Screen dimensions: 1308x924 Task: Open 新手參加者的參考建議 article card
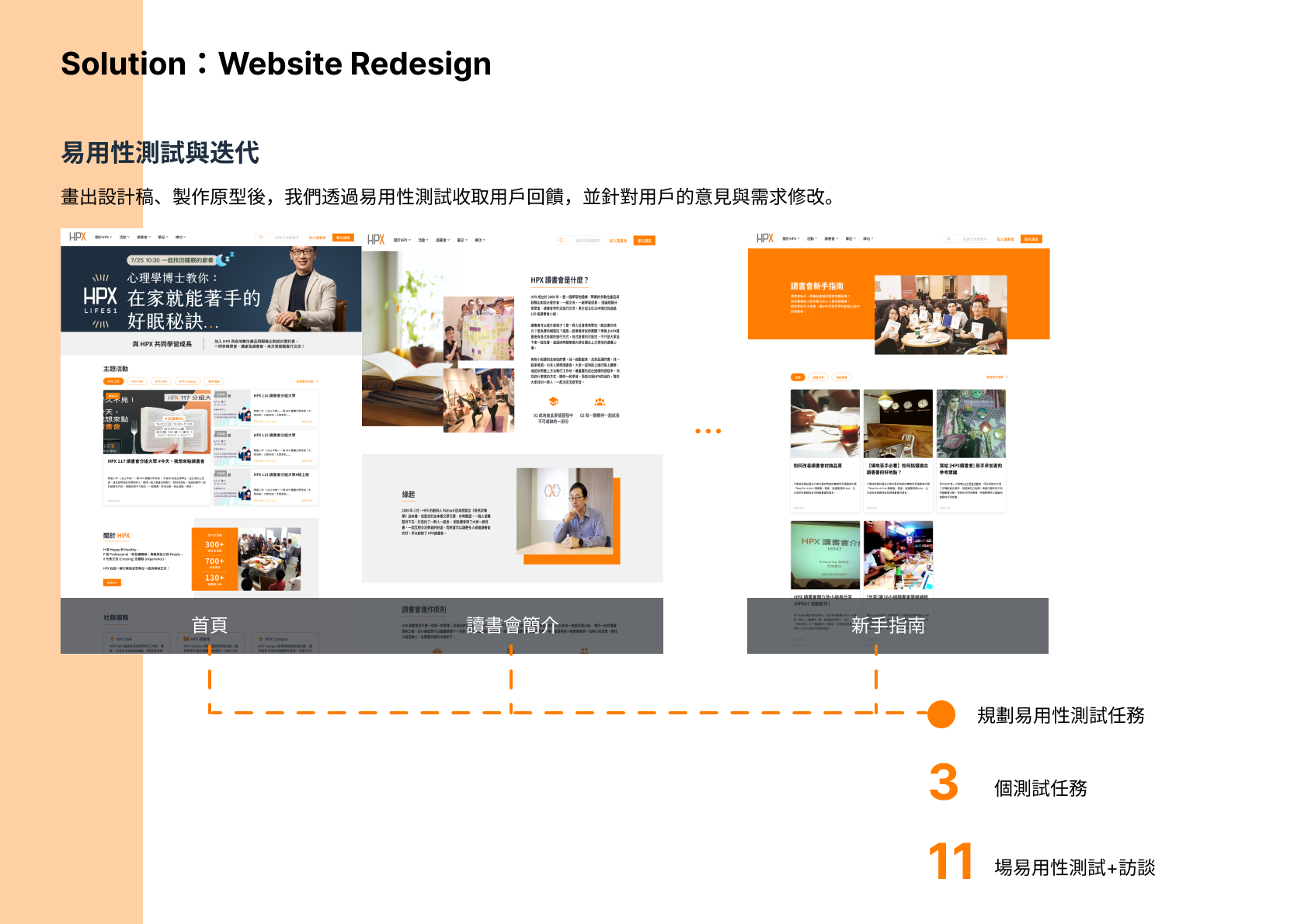pyautogui.click(x=971, y=450)
